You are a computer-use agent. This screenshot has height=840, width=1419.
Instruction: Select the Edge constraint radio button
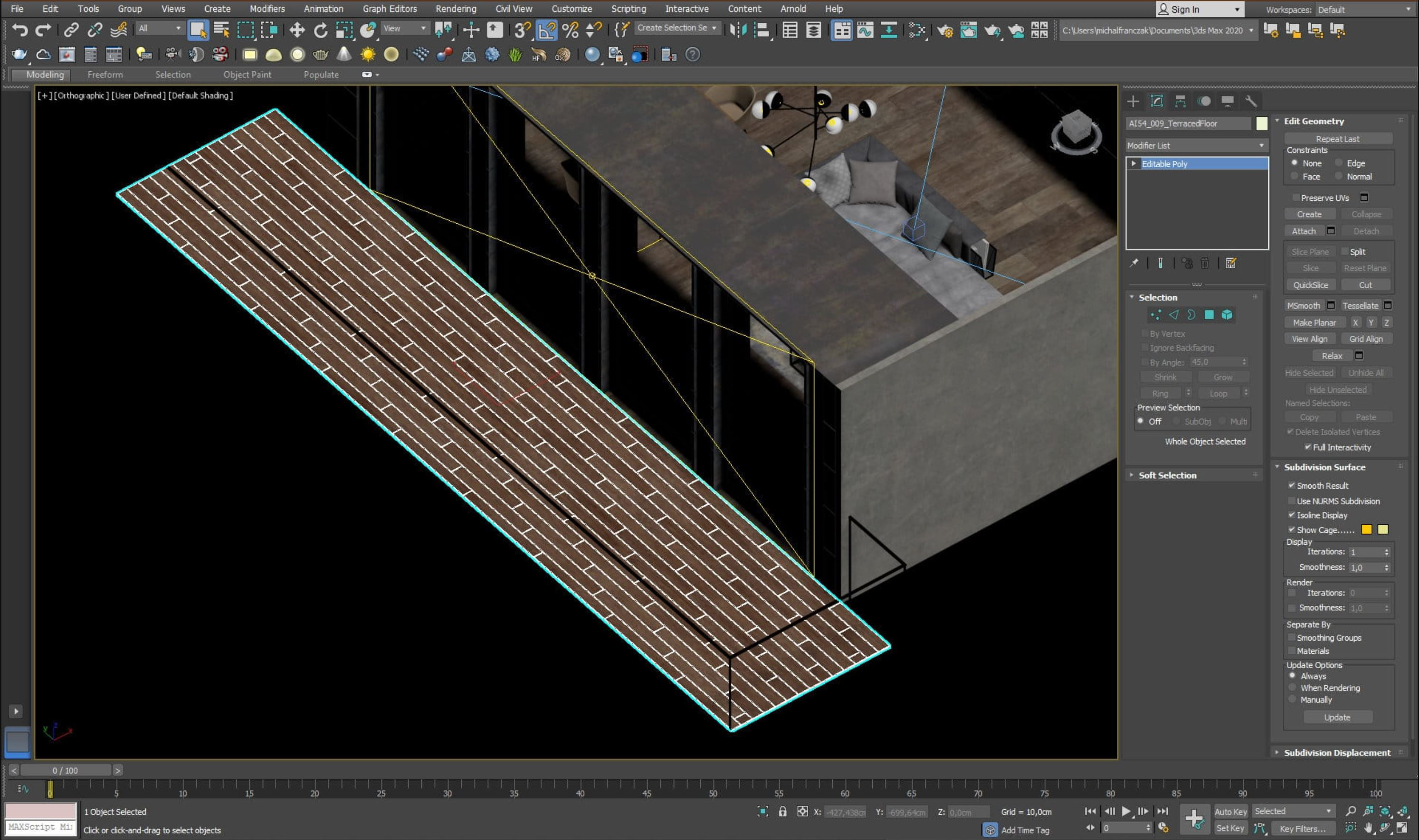point(1339,163)
